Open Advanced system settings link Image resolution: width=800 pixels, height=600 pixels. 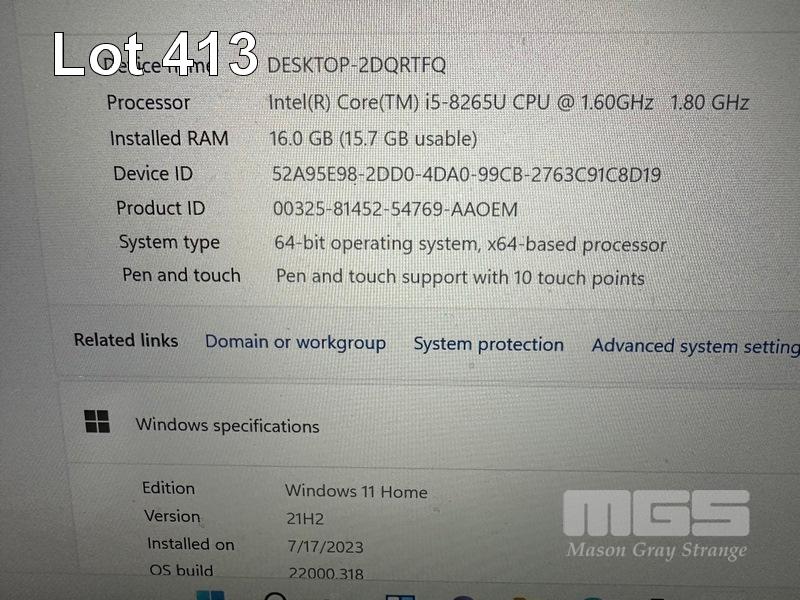pos(695,346)
